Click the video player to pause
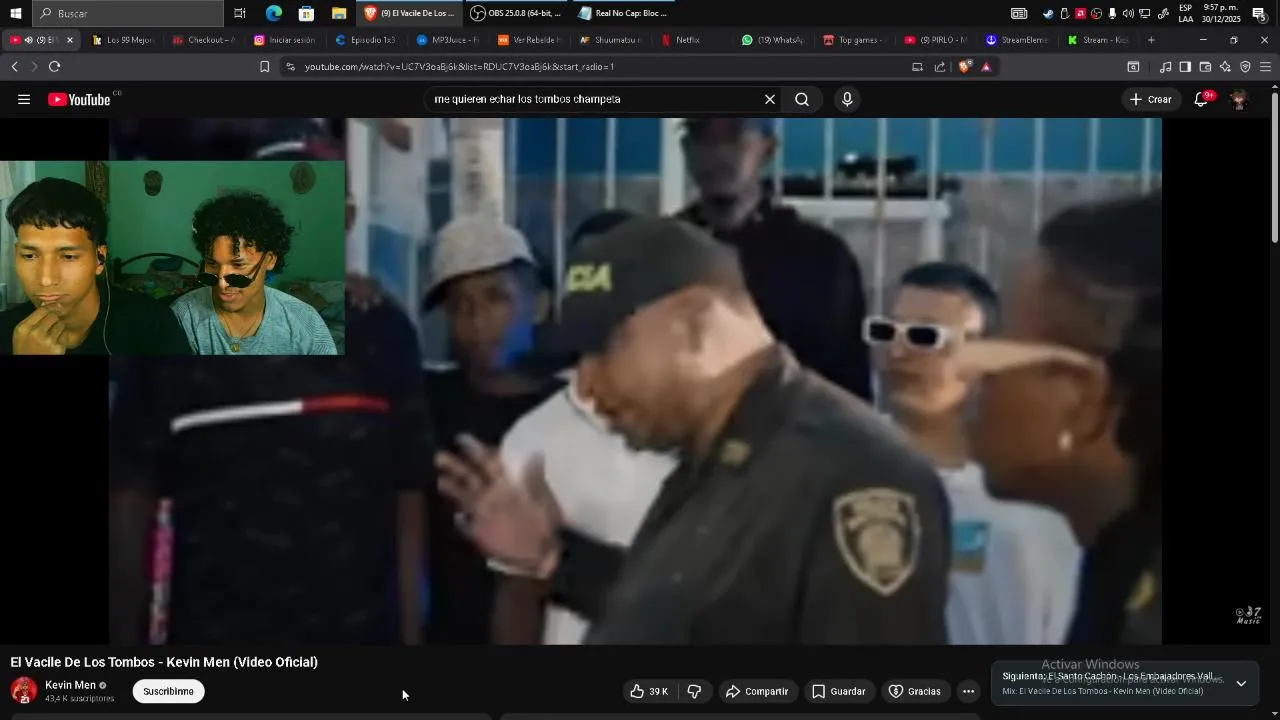Screen dimensions: 1280x720 635,381
